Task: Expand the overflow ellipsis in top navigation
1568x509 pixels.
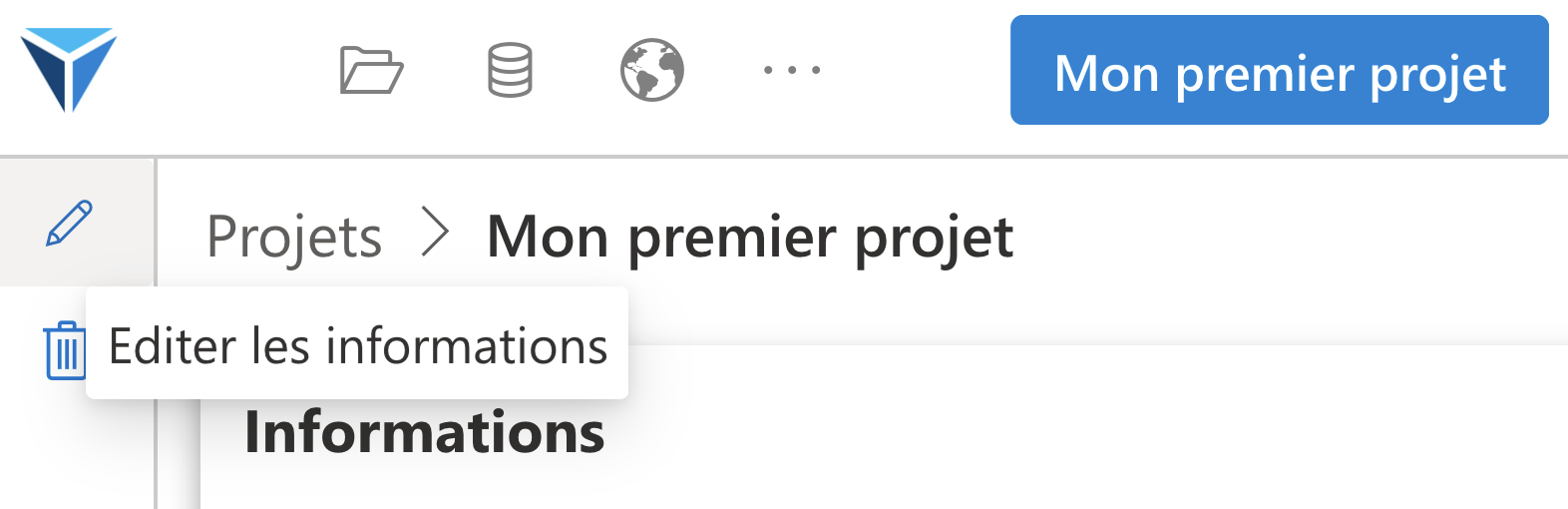Action: (x=792, y=70)
